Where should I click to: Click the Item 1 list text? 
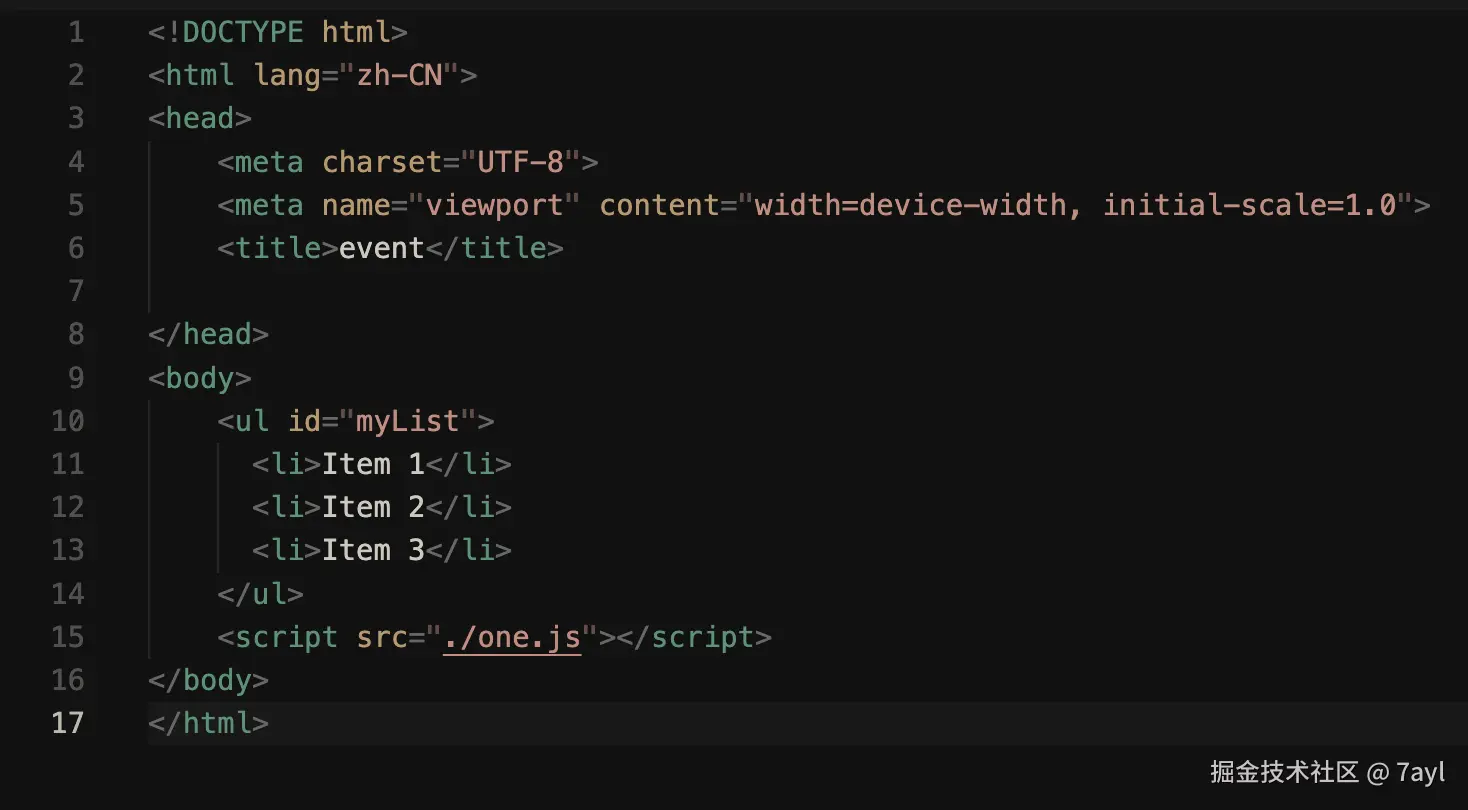tap(373, 464)
